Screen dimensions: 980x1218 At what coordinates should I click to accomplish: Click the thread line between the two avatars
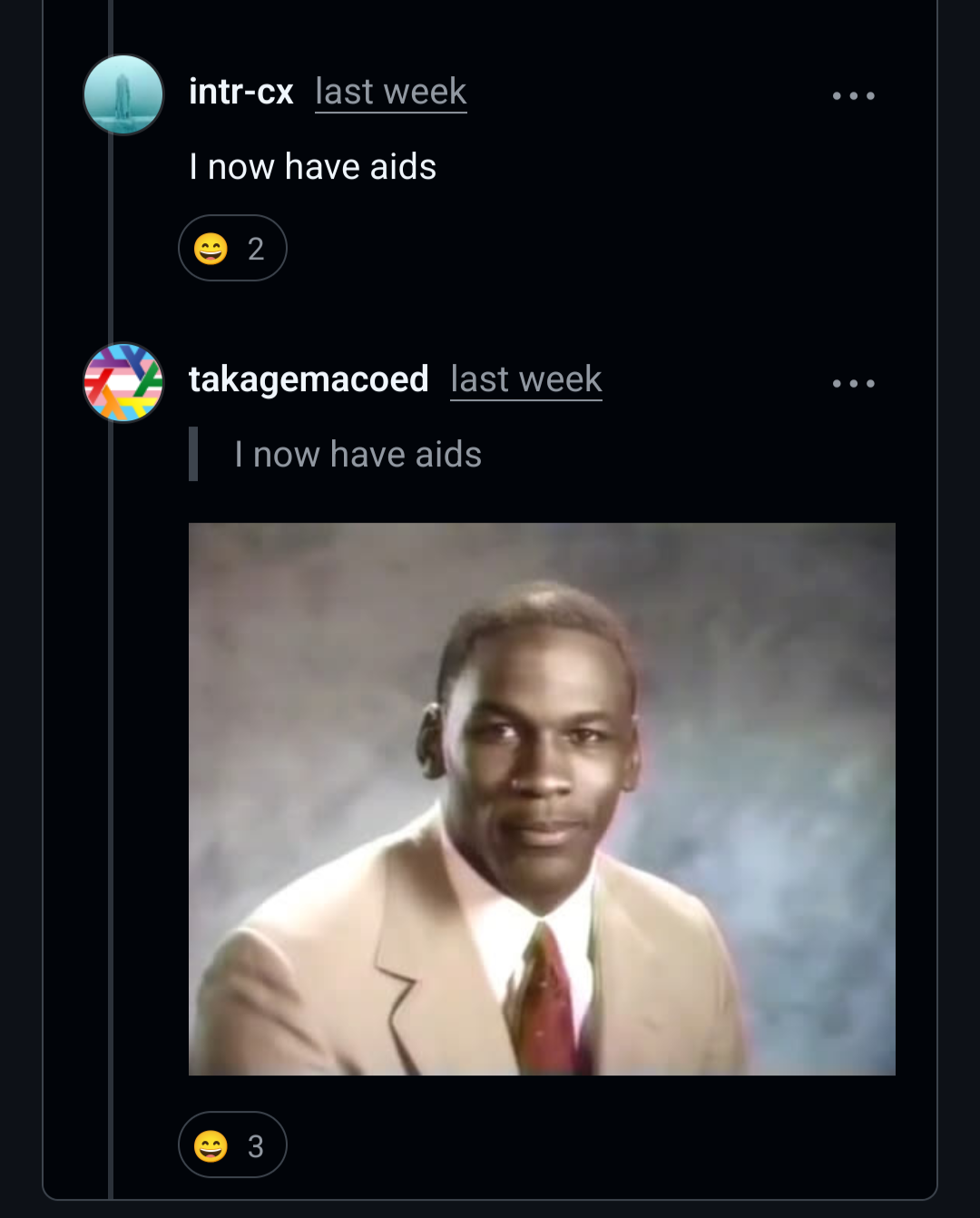(111, 238)
